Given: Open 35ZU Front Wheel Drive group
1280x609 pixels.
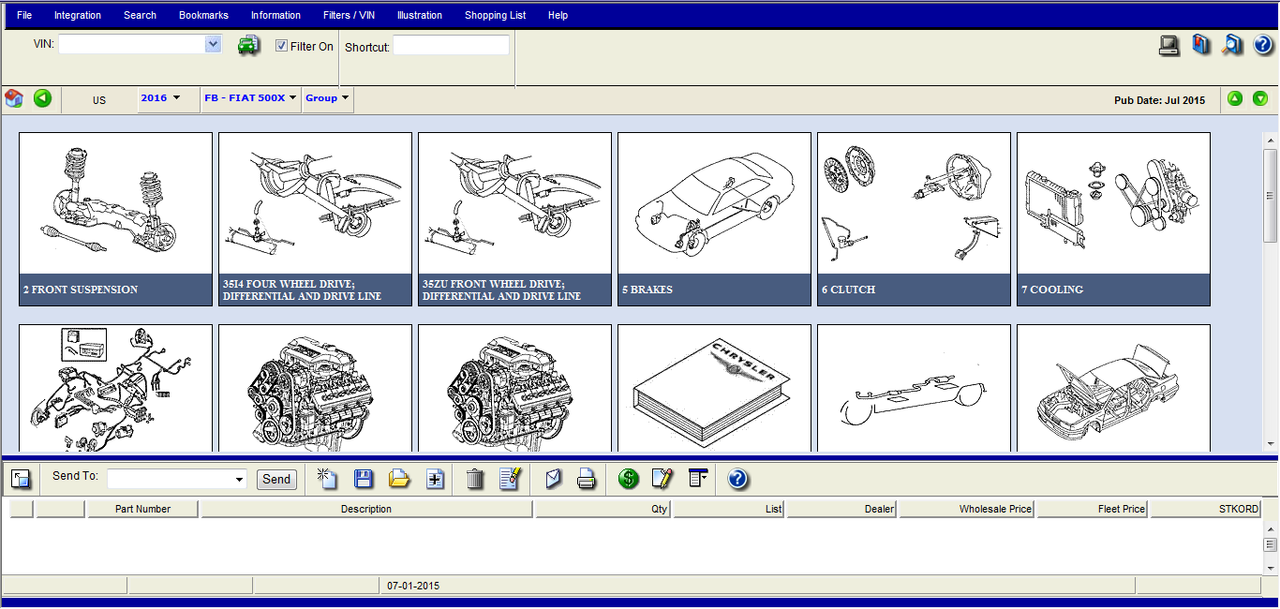Looking at the screenshot, I should (x=515, y=219).
